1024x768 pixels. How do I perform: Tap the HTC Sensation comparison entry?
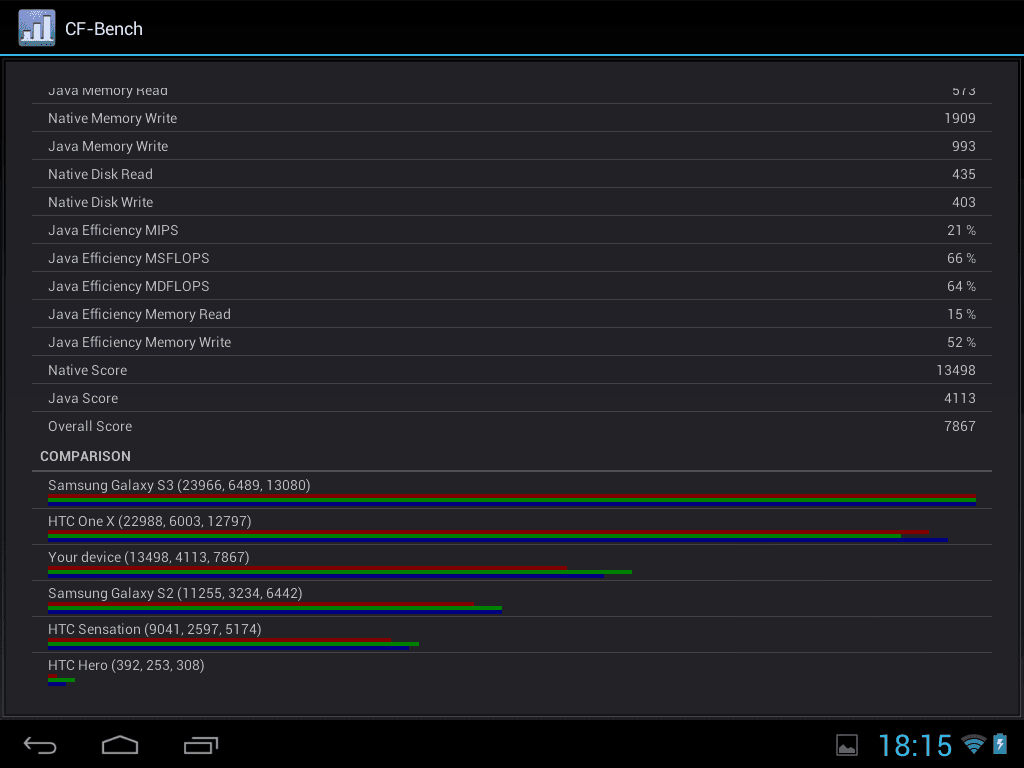(x=512, y=634)
